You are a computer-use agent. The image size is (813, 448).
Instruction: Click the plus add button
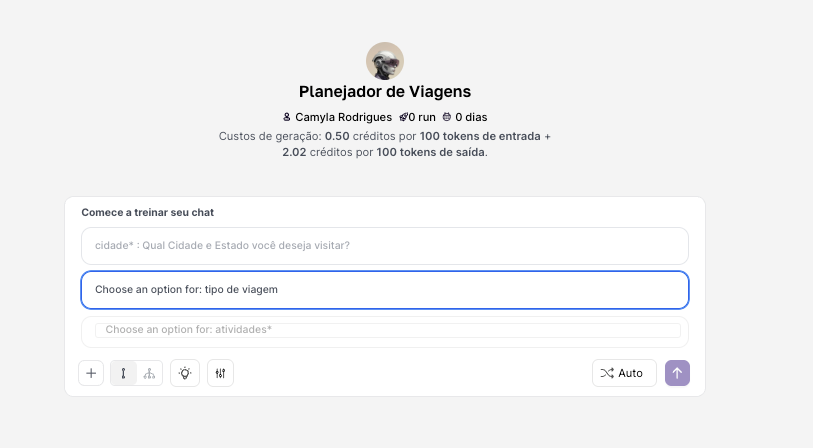click(x=91, y=373)
